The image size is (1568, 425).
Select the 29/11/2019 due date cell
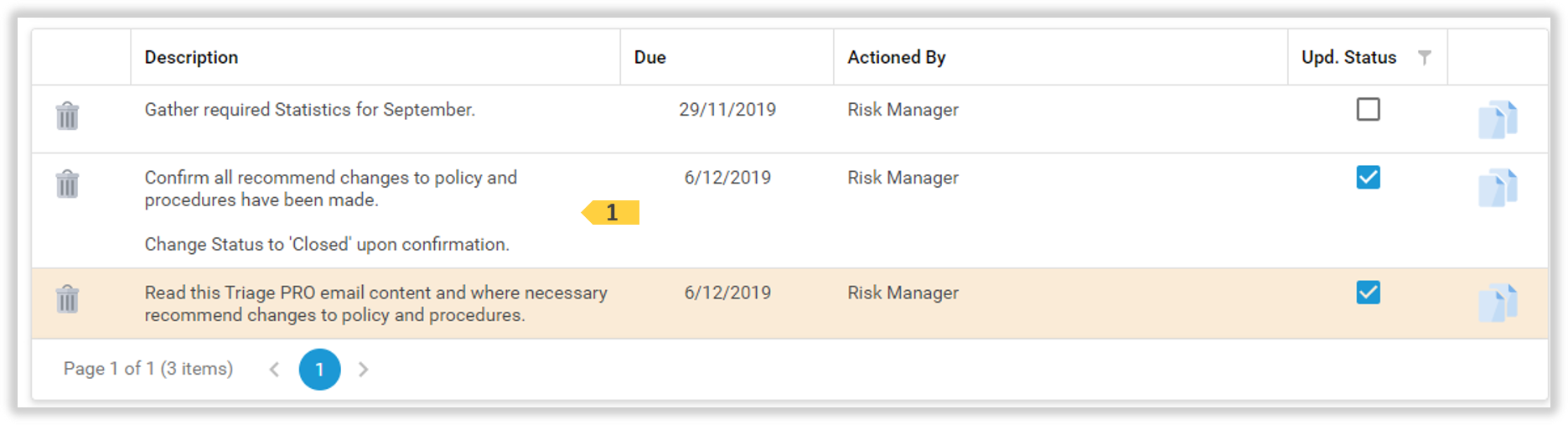(x=727, y=110)
